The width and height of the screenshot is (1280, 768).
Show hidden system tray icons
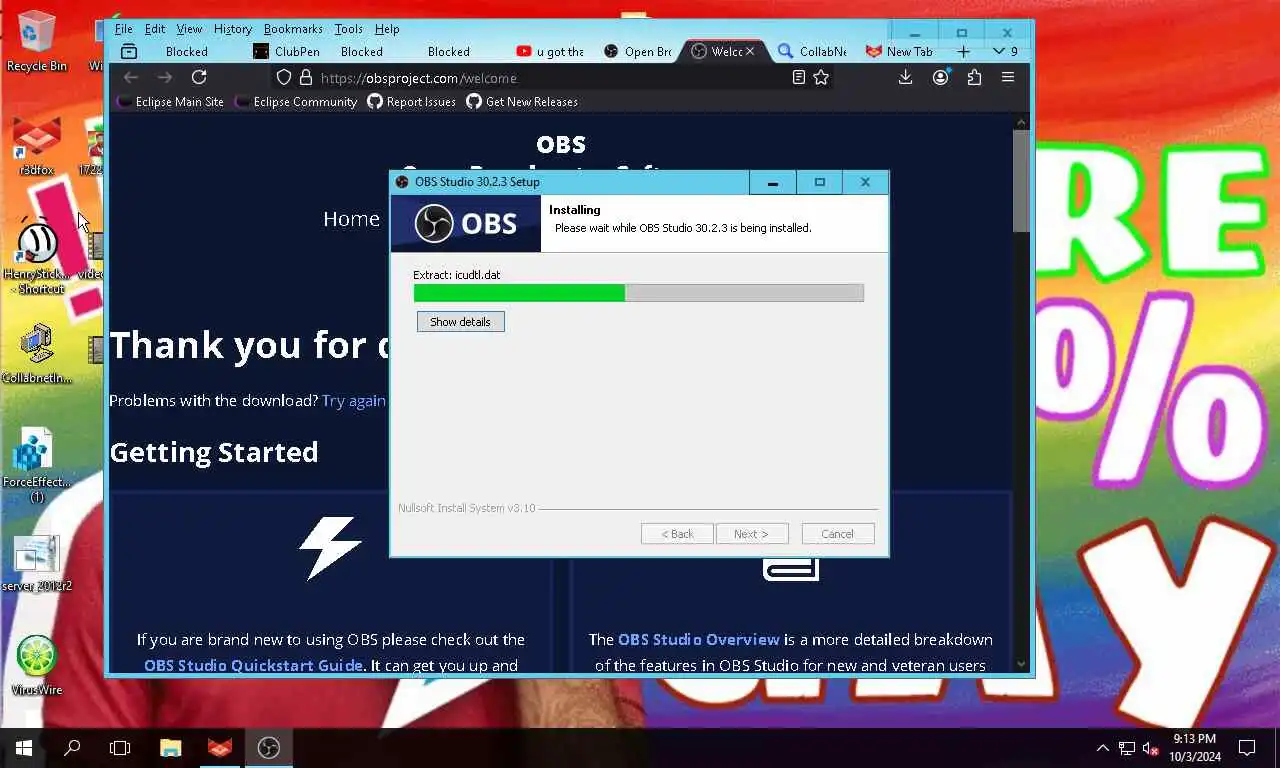pyautogui.click(x=1103, y=748)
